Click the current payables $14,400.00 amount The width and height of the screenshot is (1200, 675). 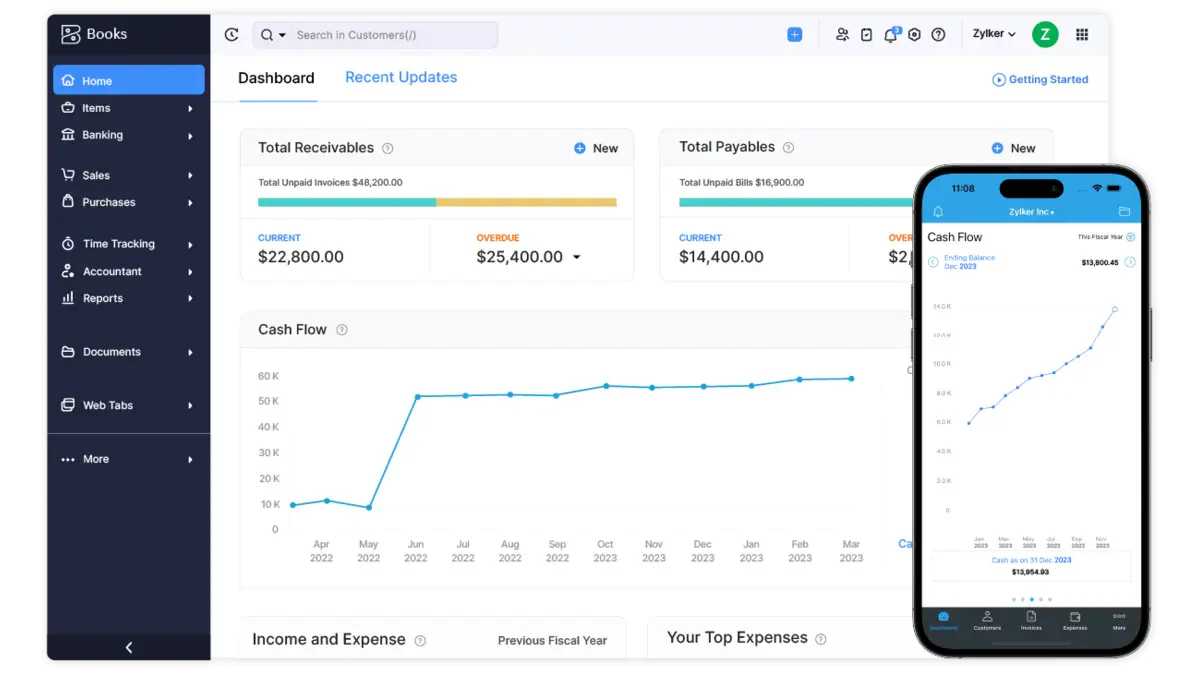pyautogui.click(x=721, y=257)
